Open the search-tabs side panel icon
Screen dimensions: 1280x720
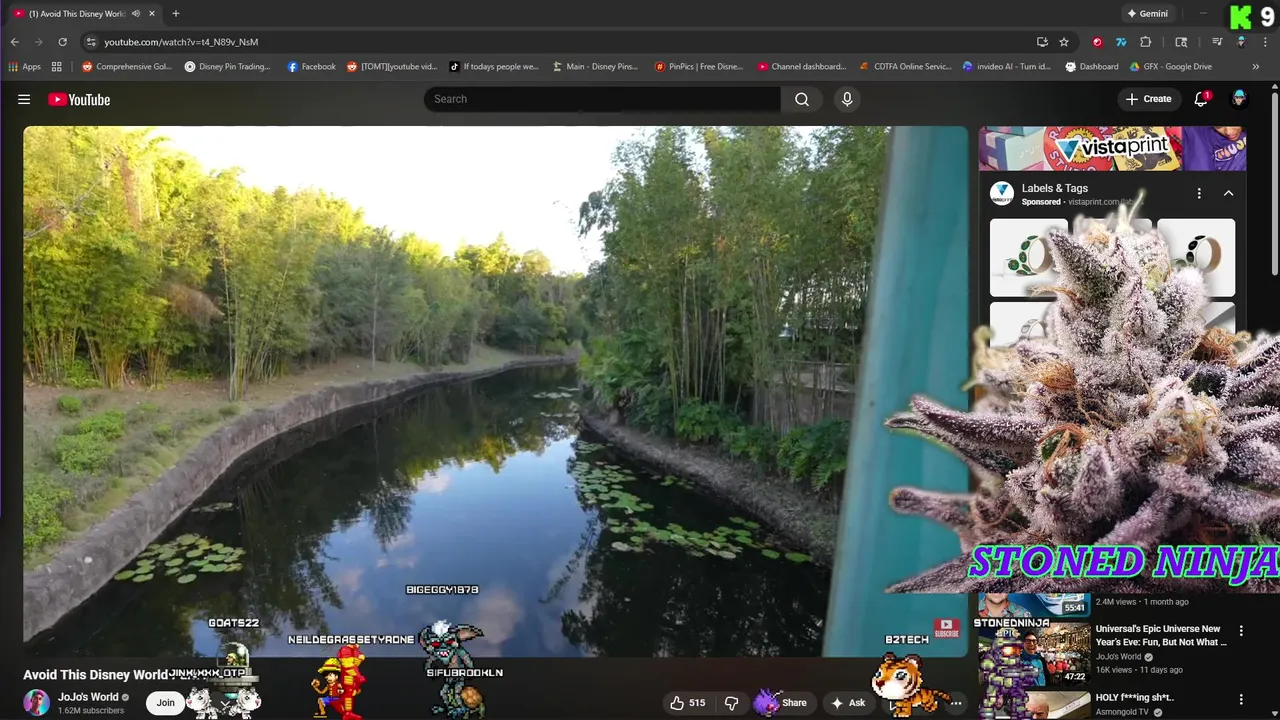[x=1181, y=42]
